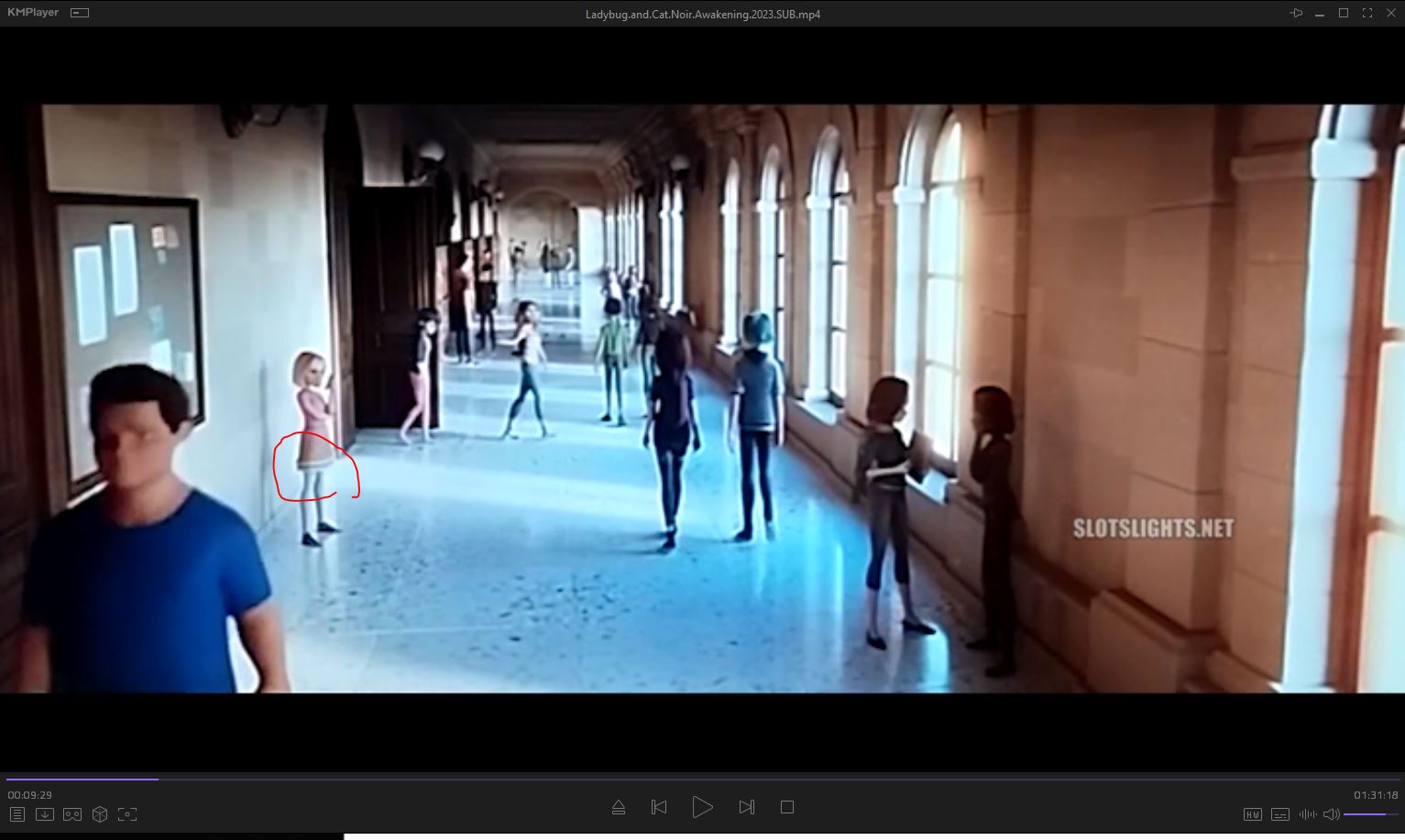1405x840 pixels.
Task: Open the KMPlayer main menu
Action: point(33,13)
